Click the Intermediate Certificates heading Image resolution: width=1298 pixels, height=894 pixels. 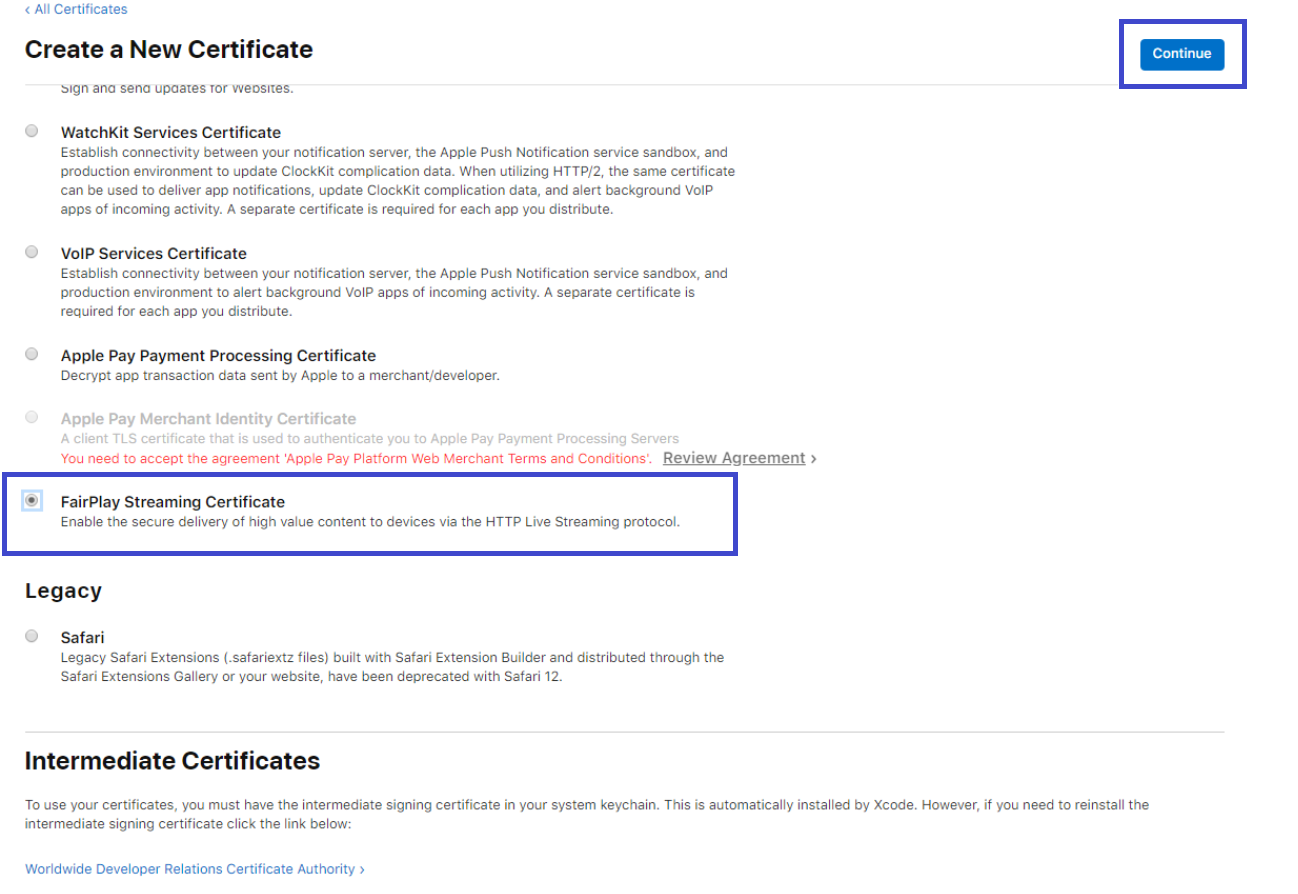pyautogui.click(x=173, y=761)
